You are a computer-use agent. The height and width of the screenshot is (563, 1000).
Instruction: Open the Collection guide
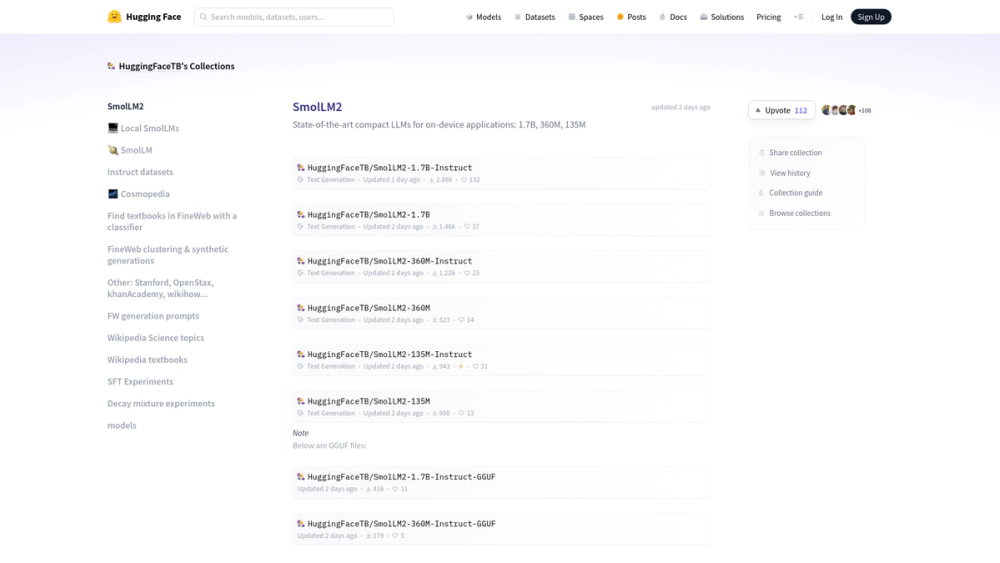click(x=795, y=193)
